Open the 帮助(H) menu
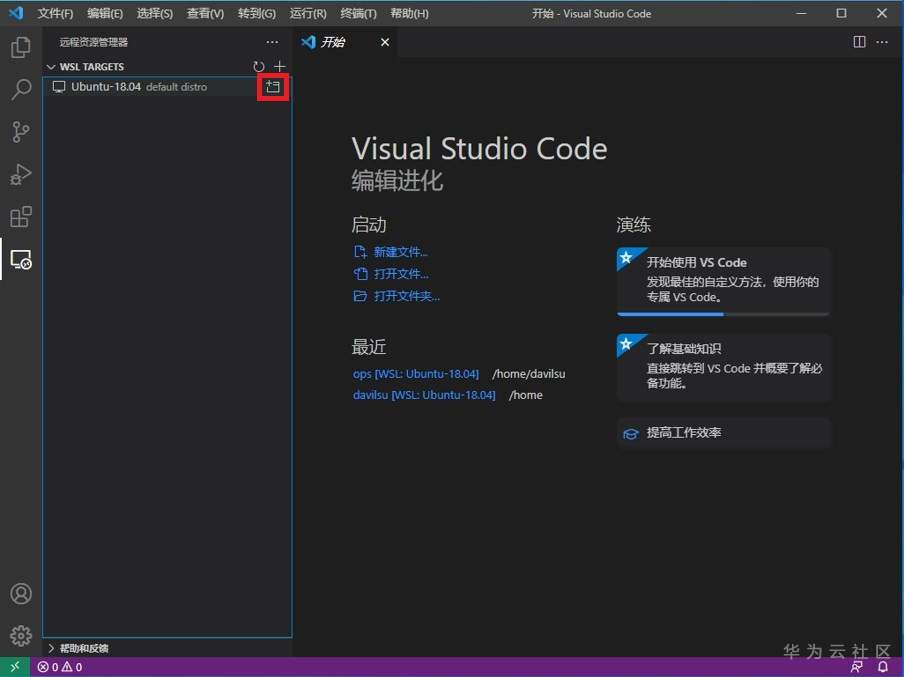The height and width of the screenshot is (677, 904). click(x=409, y=13)
